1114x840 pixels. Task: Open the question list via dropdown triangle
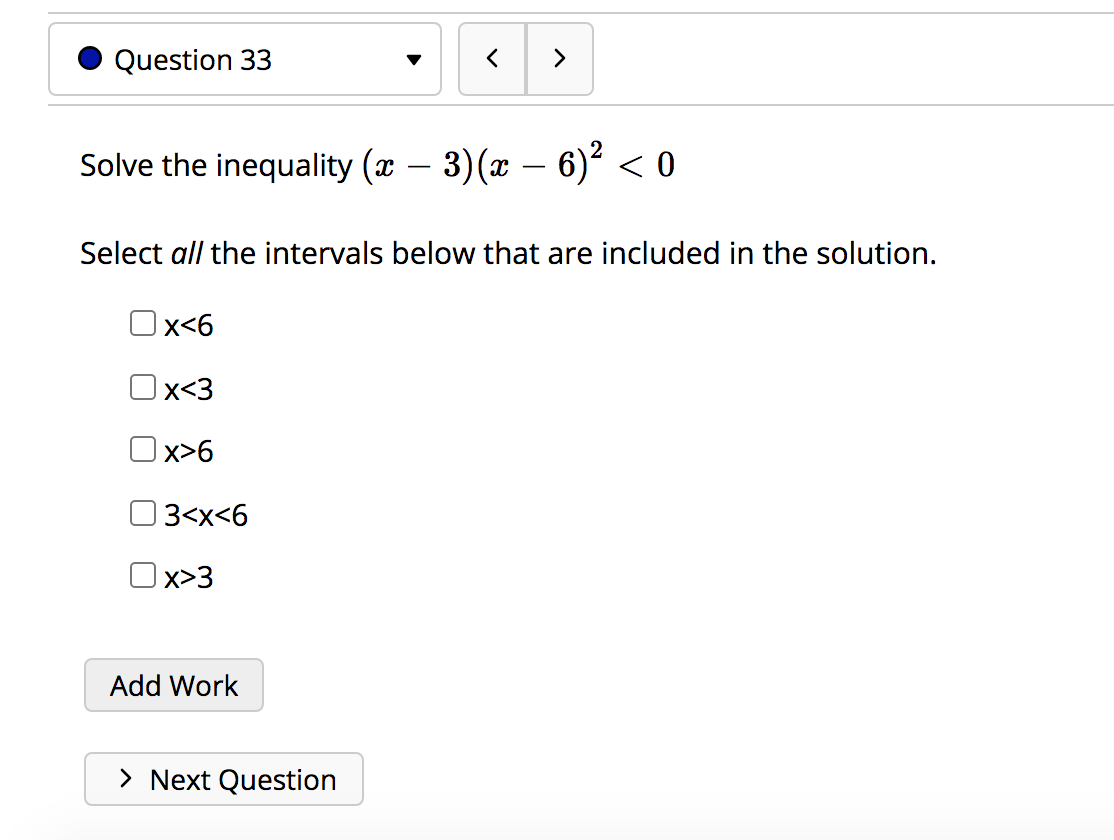[x=414, y=60]
